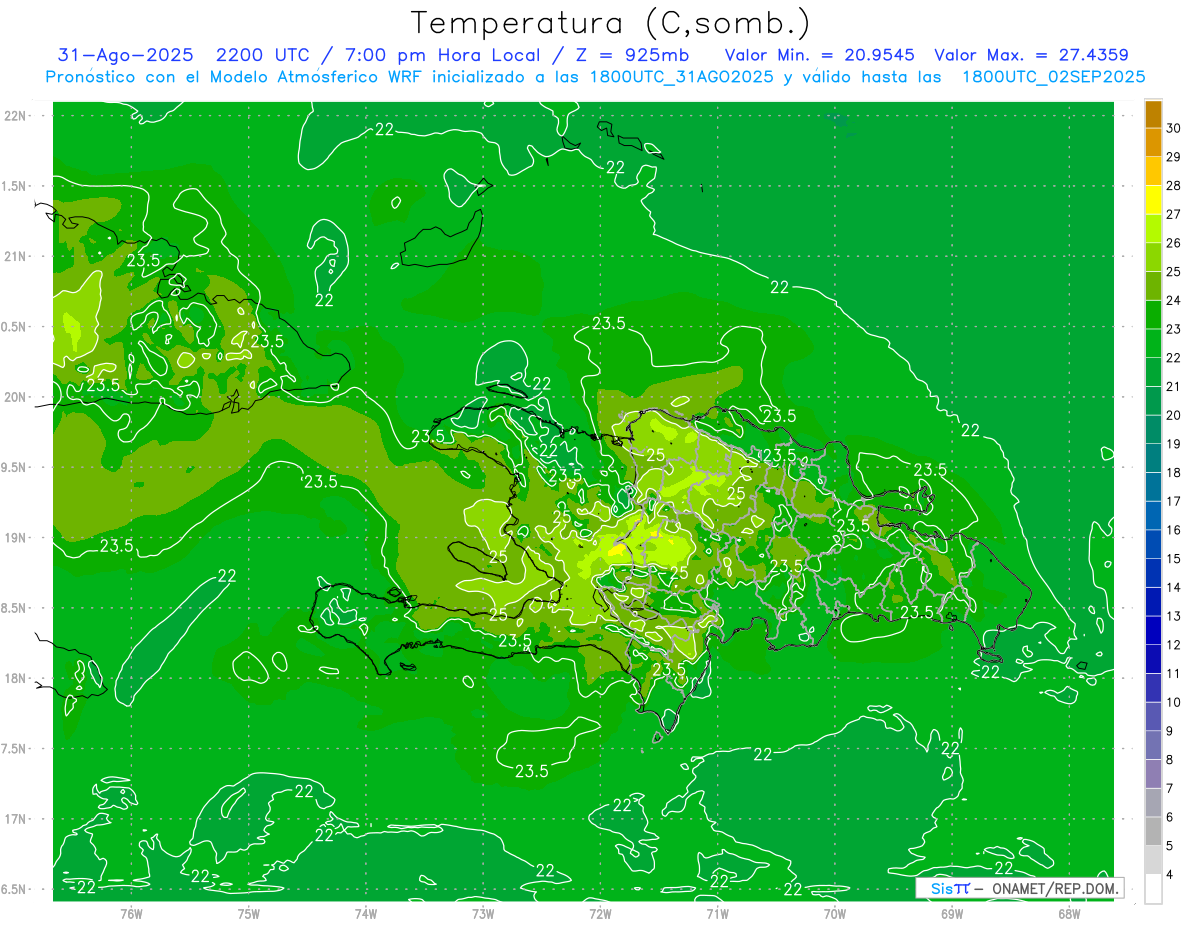Image resolution: width=1200 pixels, height=927 pixels.
Task: Click the "ONAMET/REP.DOM." credit label
Action: click(1056, 888)
